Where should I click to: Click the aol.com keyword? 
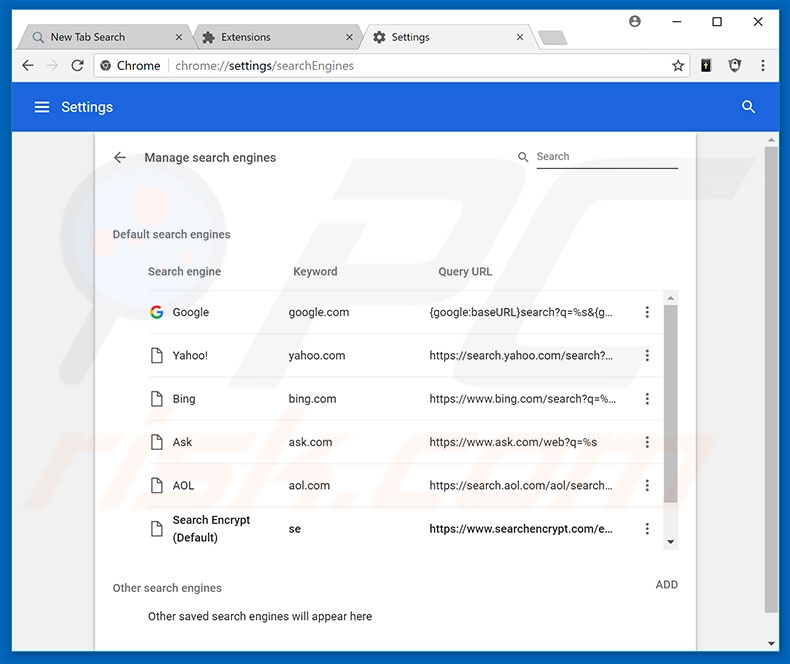tap(309, 486)
